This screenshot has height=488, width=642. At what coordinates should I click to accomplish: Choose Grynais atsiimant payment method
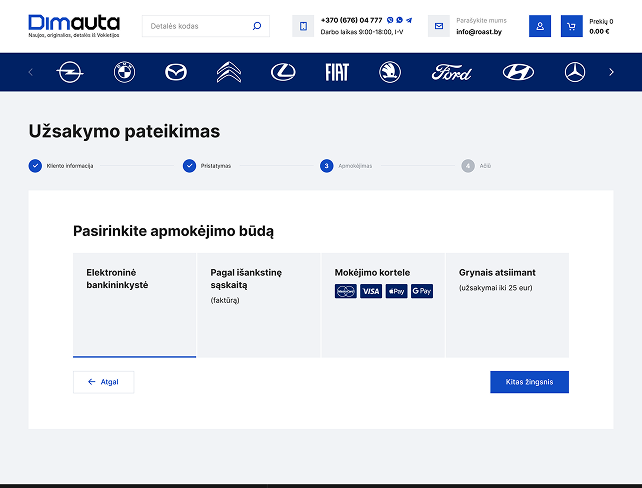click(x=507, y=305)
